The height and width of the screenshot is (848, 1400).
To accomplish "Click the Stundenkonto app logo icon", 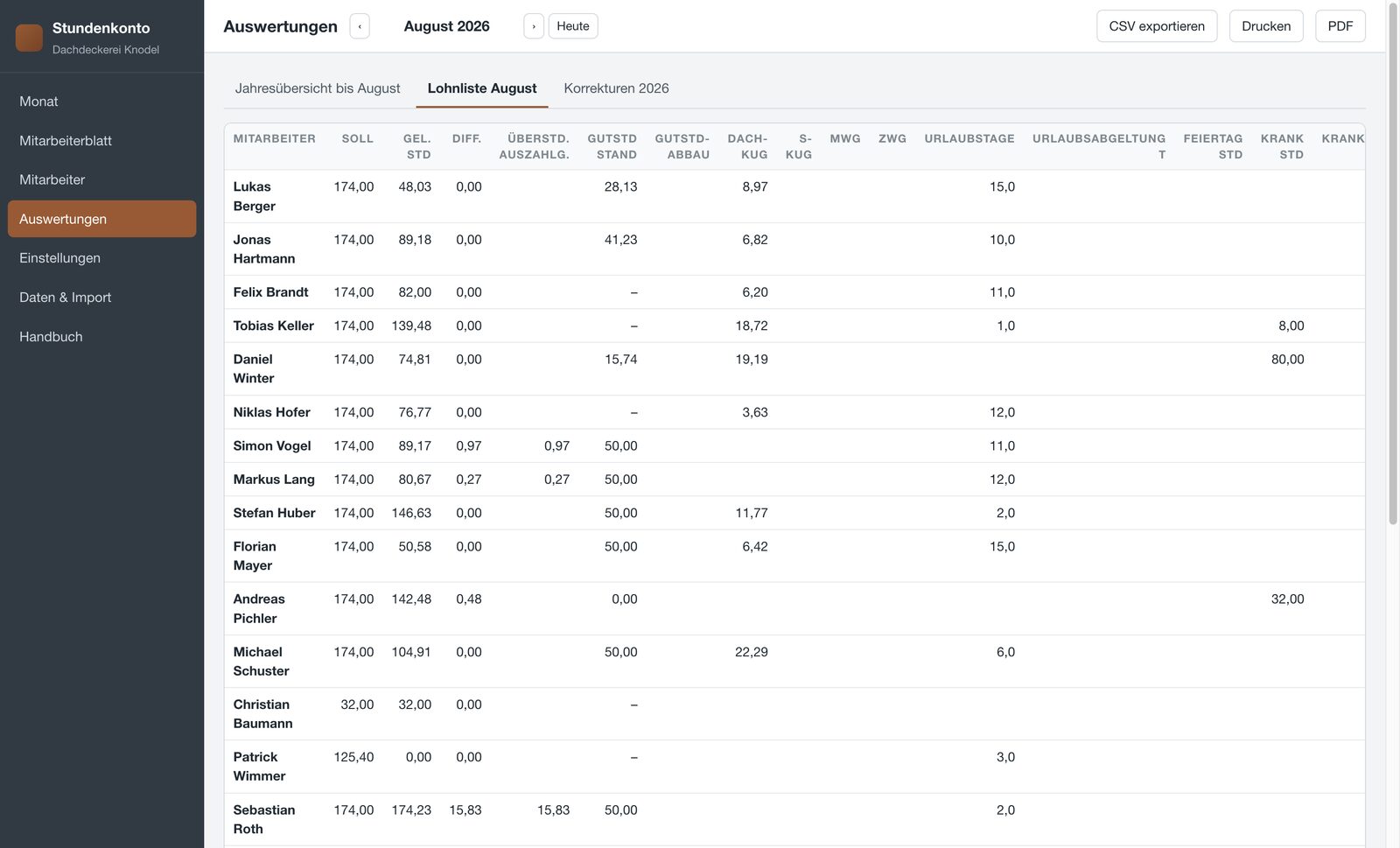I will [29, 38].
